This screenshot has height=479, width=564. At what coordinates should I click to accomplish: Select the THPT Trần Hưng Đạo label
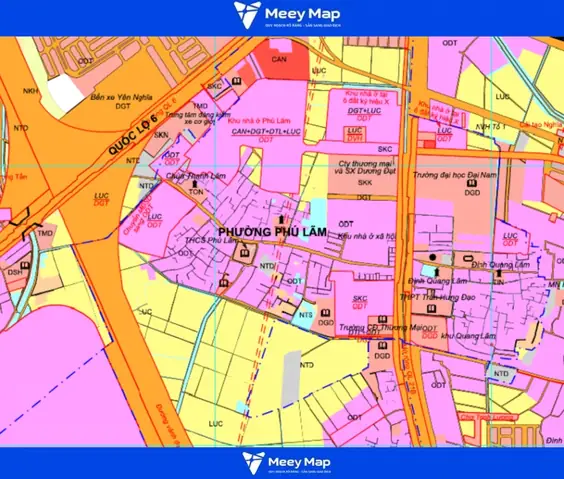437,297
